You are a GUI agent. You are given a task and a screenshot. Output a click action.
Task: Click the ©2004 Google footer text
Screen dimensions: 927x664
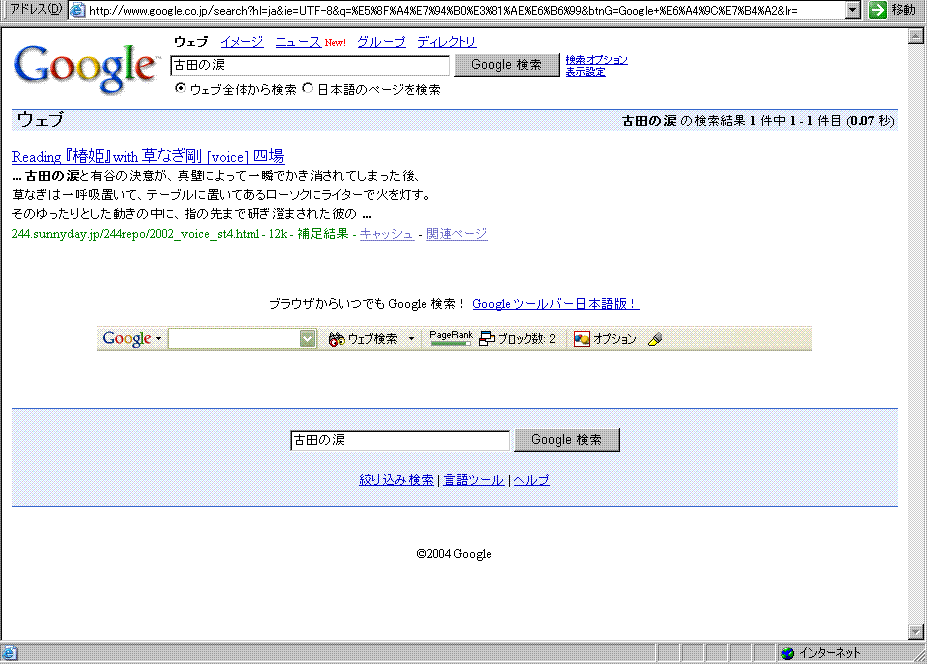[x=454, y=554]
